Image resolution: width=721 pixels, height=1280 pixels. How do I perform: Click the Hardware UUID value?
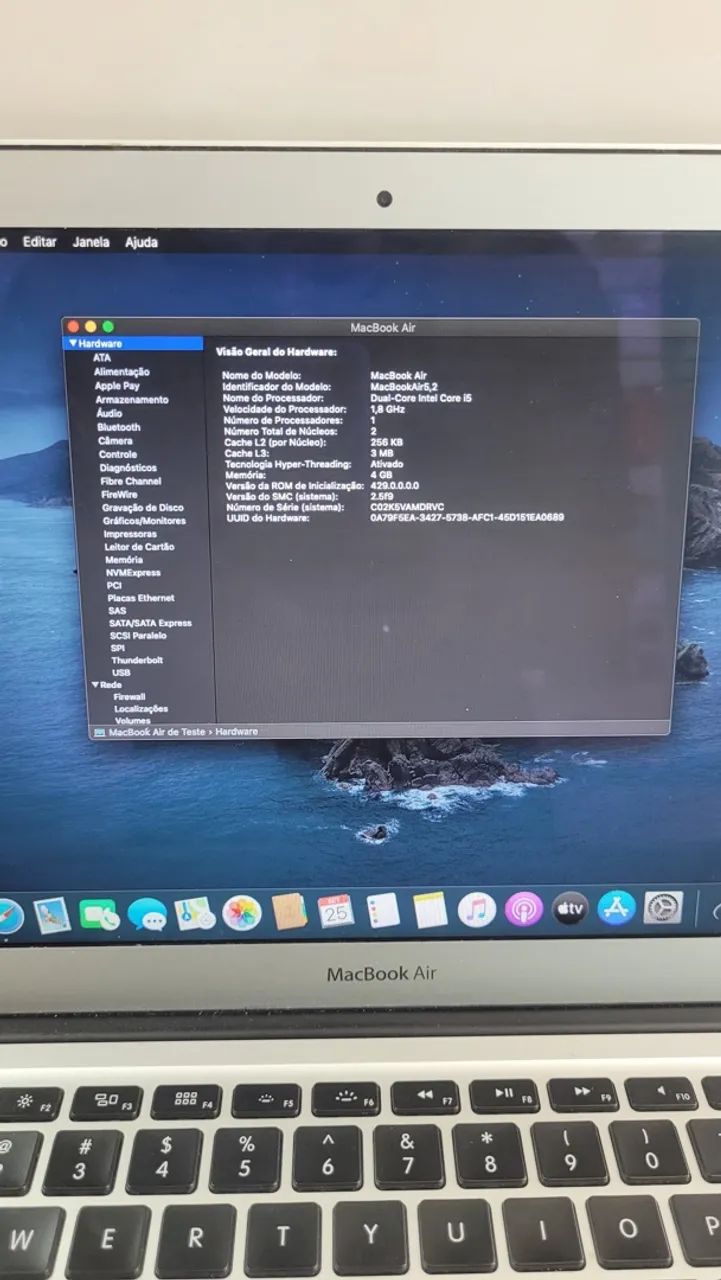[467, 518]
